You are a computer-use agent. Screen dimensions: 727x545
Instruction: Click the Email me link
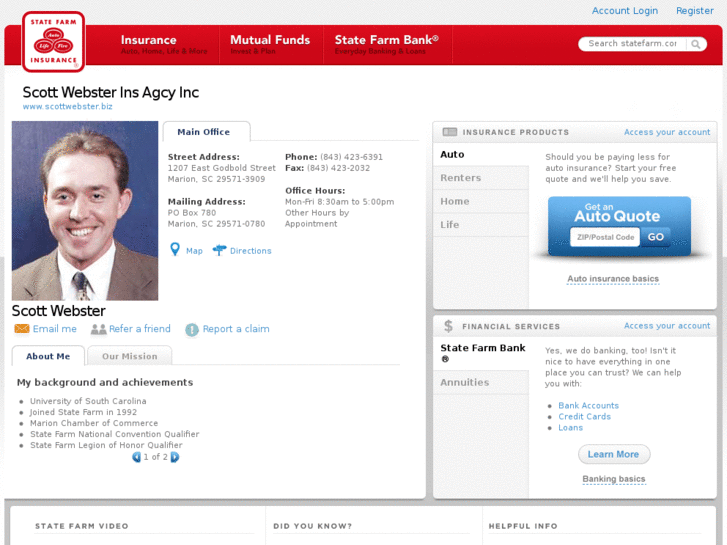click(55, 329)
